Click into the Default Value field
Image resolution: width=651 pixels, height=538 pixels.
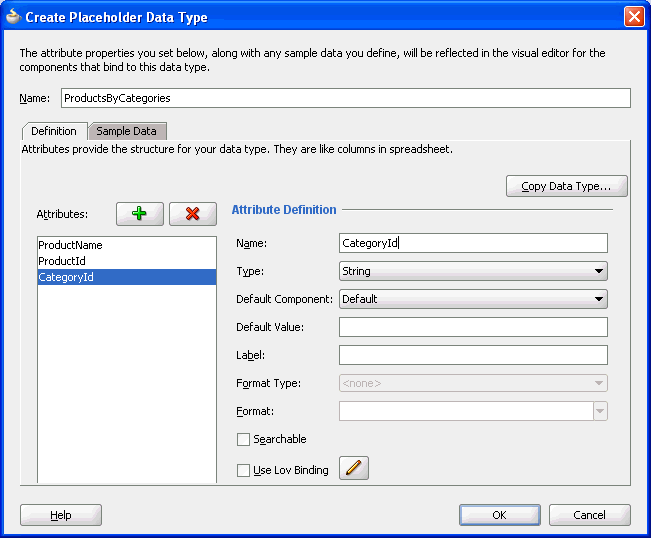[473, 327]
